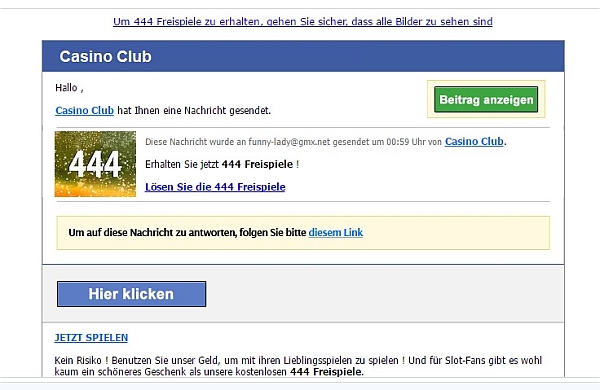Follow the Casino Club link after '00:59 Uhr von'
The height and width of the screenshot is (390, 600).
coord(474,142)
